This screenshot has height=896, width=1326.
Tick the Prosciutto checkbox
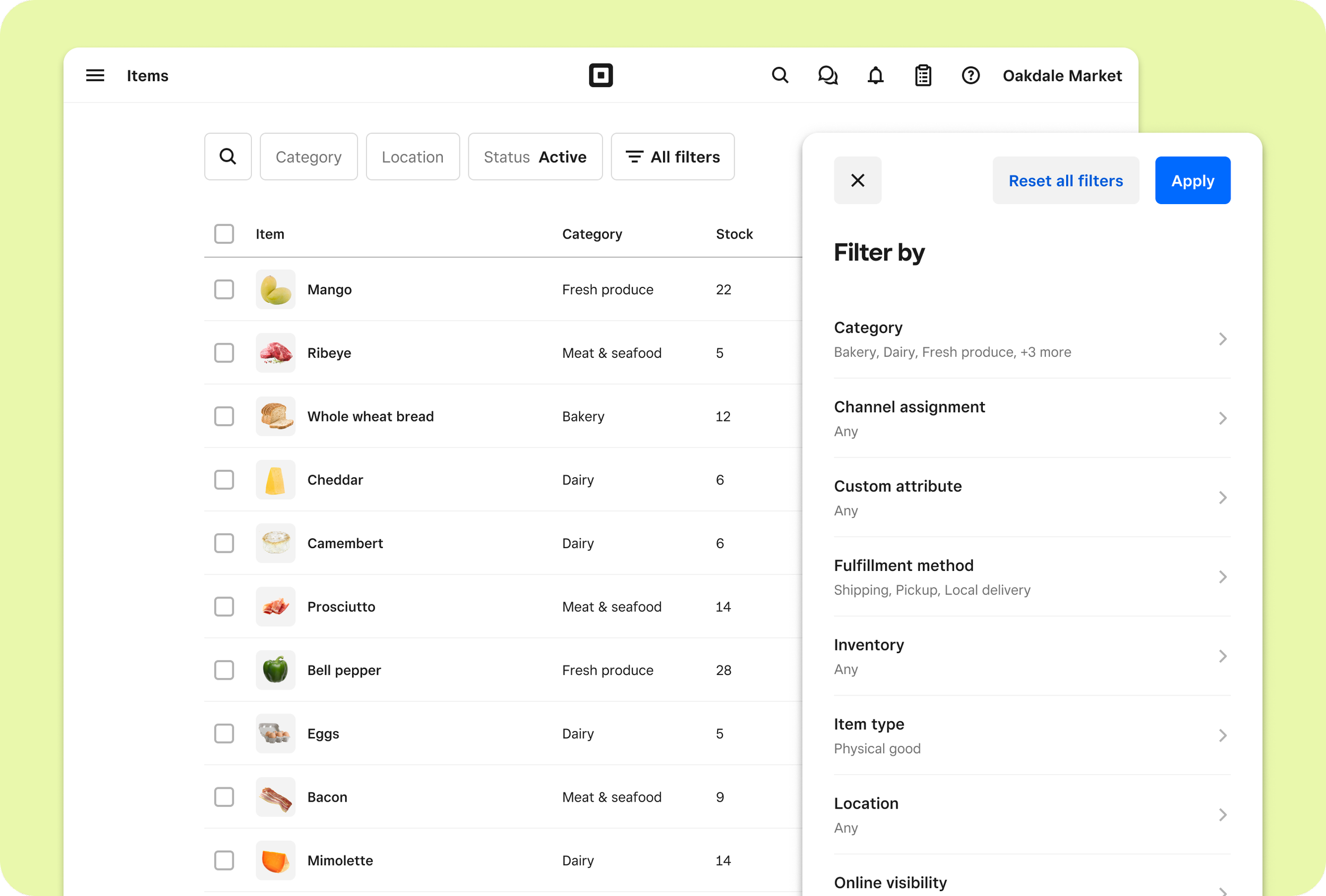[x=224, y=607]
